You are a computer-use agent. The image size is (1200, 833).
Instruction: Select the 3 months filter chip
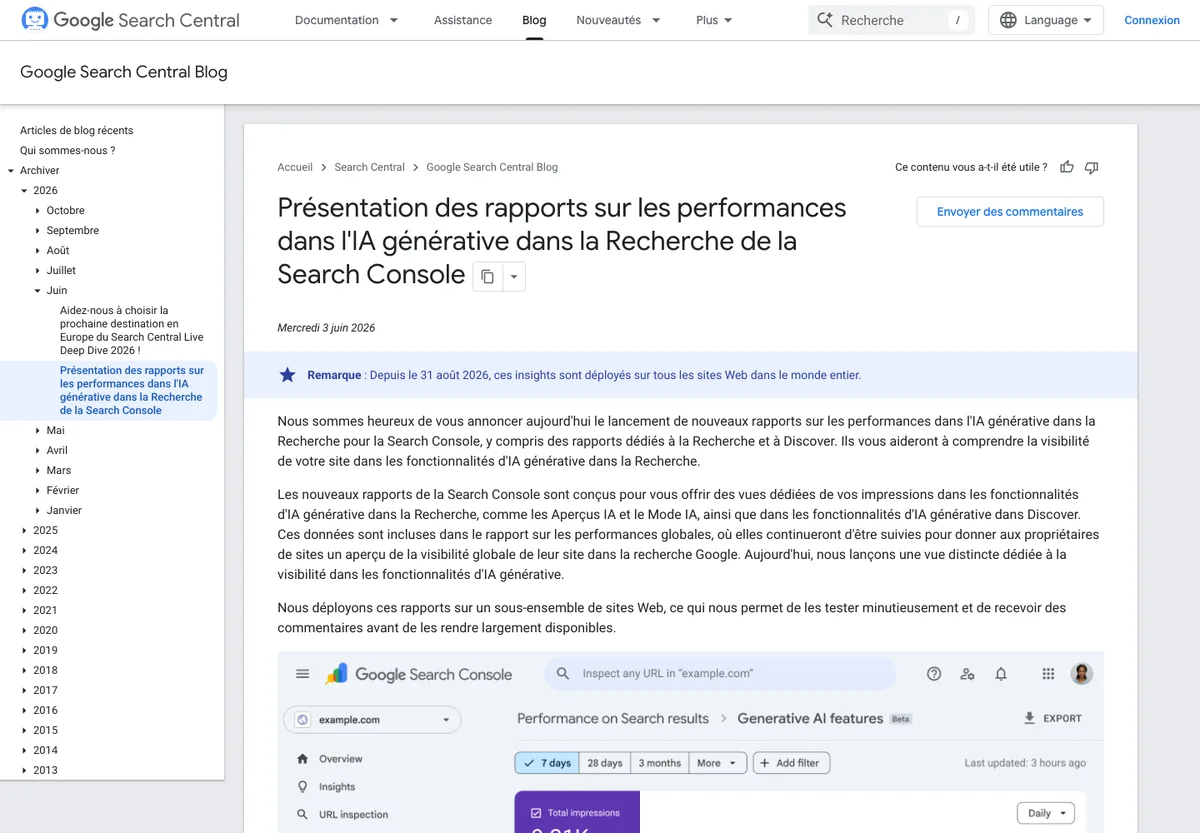click(660, 763)
